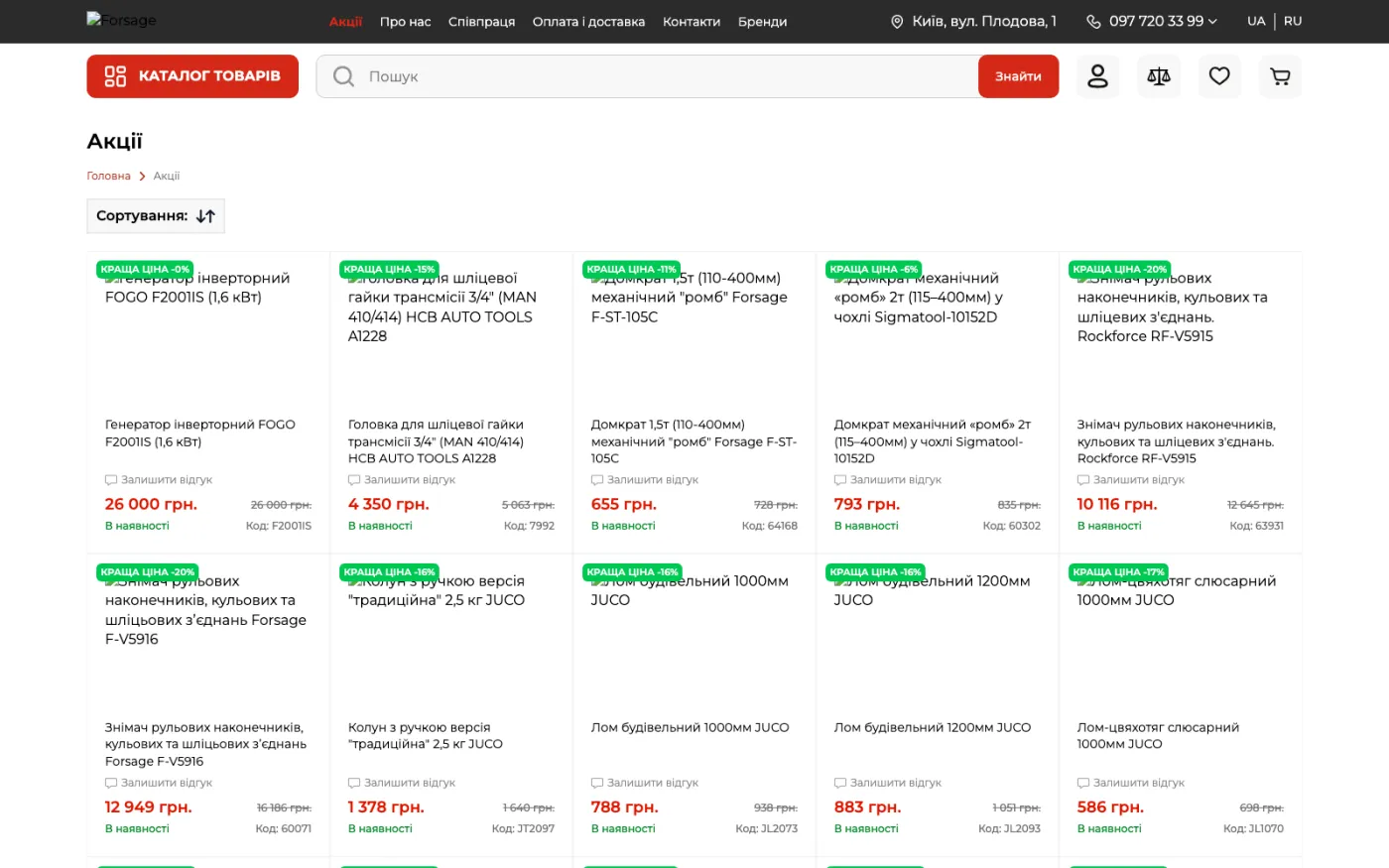Click product code Код: 64168
Image resolution: width=1389 pixels, height=868 pixels.
pyautogui.click(x=770, y=526)
